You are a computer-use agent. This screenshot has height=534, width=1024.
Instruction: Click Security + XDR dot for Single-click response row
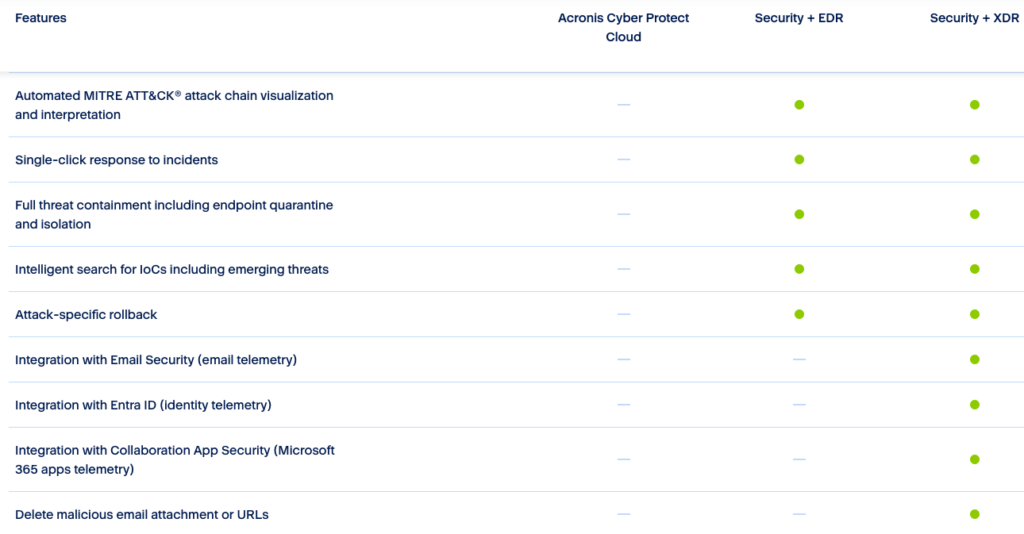coord(974,160)
